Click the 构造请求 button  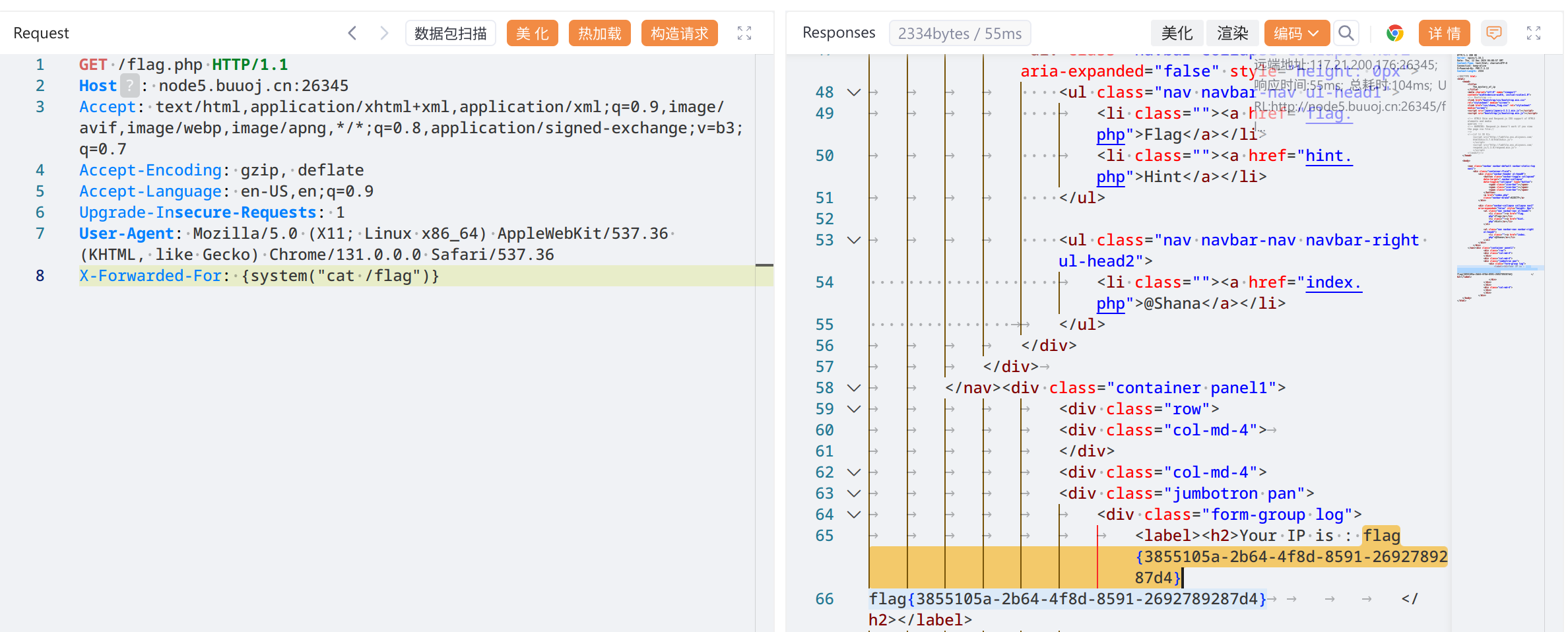click(x=680, y=33)
